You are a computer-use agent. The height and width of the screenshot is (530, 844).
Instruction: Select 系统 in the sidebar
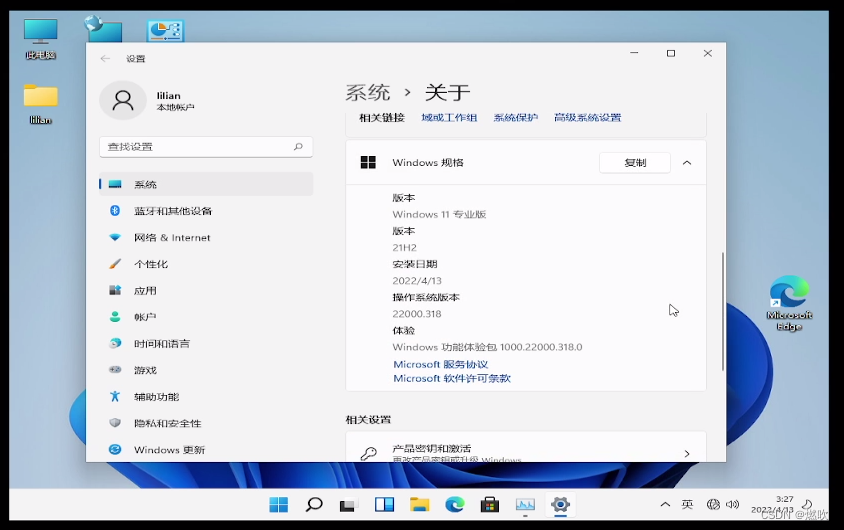click(x=206, y=185)
